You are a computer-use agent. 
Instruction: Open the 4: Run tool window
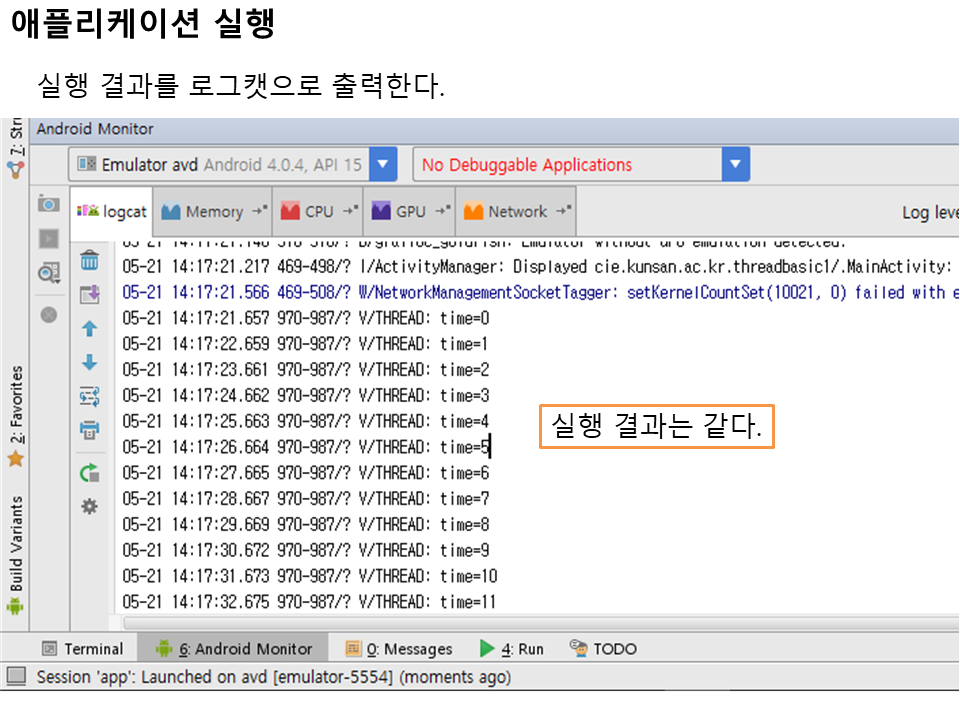(511, 649)
